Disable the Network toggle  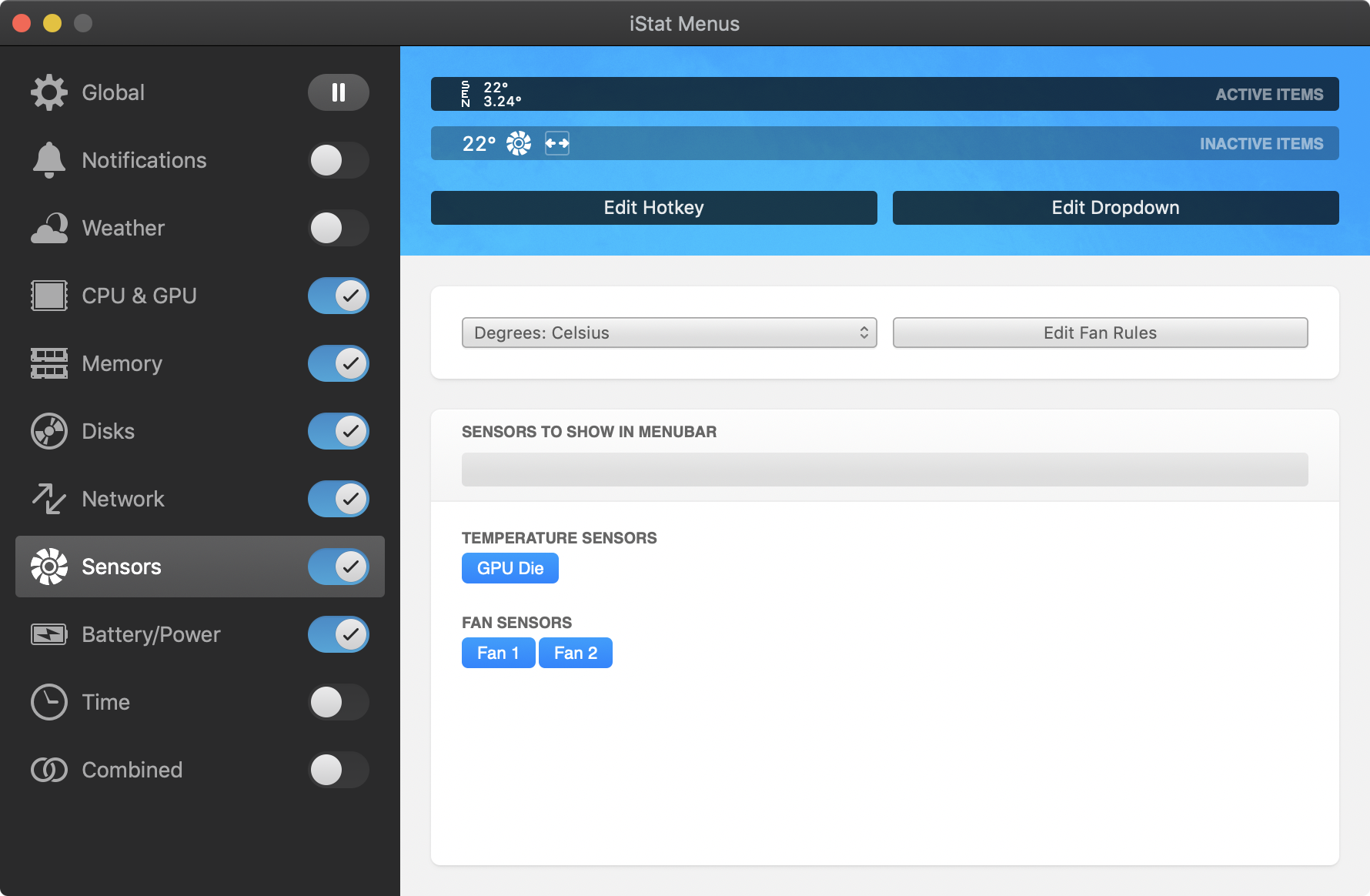point(339,499)
